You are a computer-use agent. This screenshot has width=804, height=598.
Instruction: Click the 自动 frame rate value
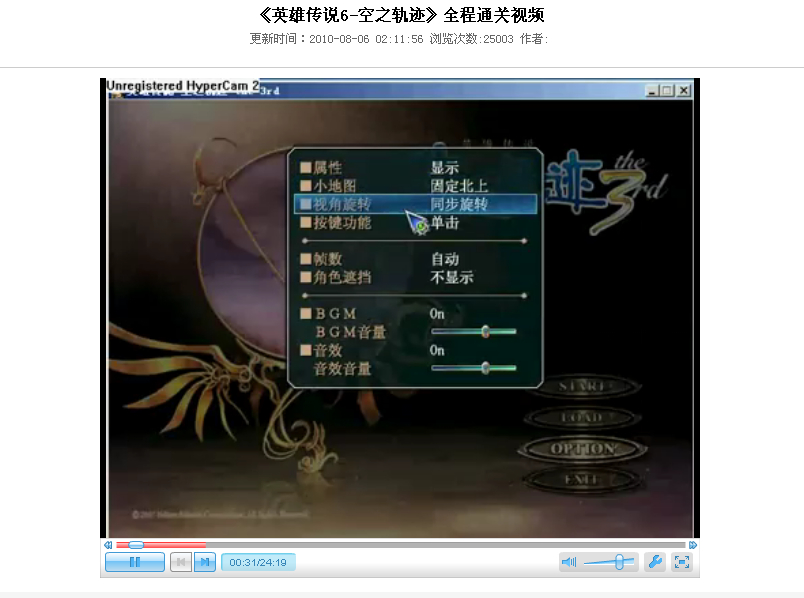click(x=445, y=259)
